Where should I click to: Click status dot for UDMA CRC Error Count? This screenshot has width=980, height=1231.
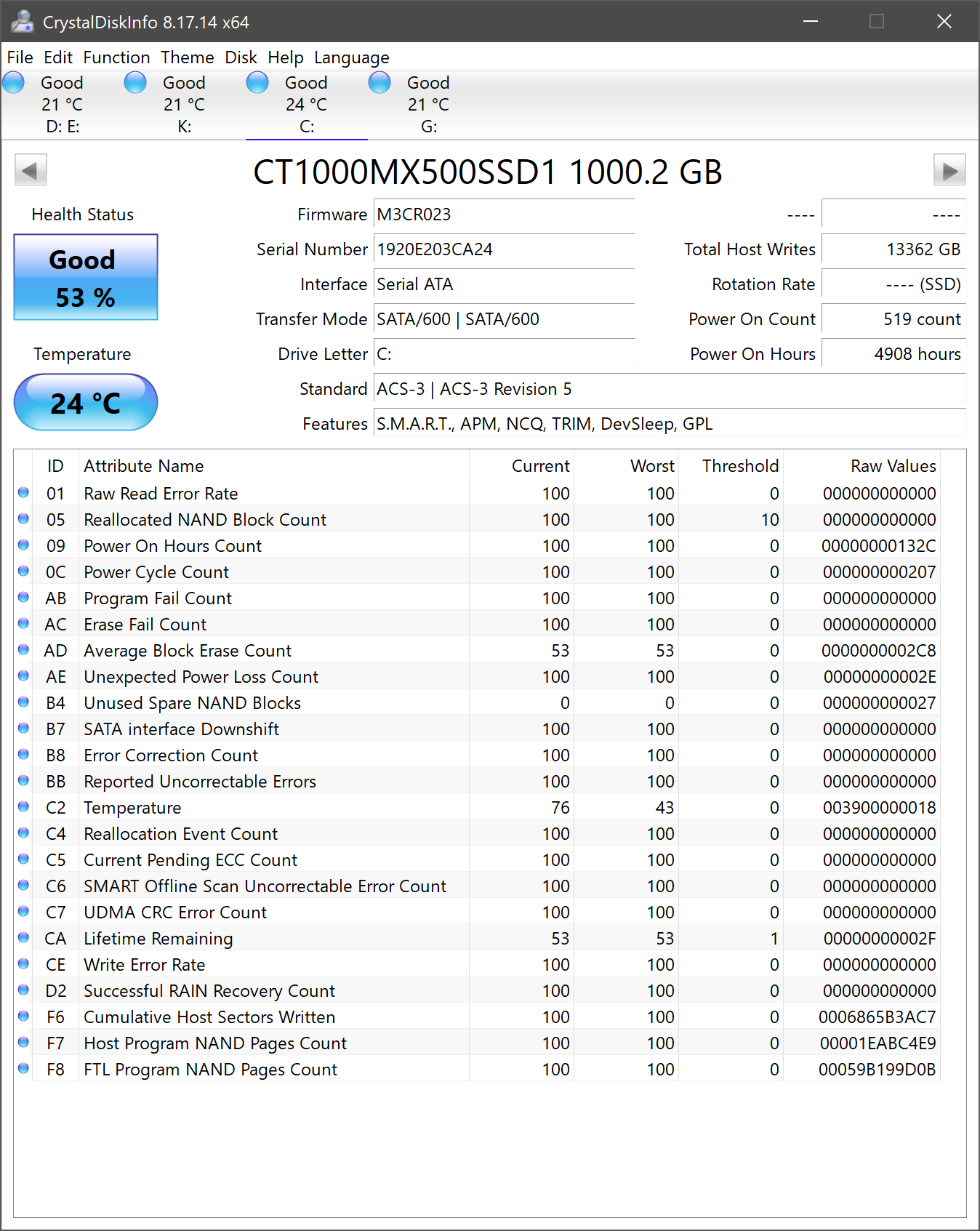click(23, 912)
